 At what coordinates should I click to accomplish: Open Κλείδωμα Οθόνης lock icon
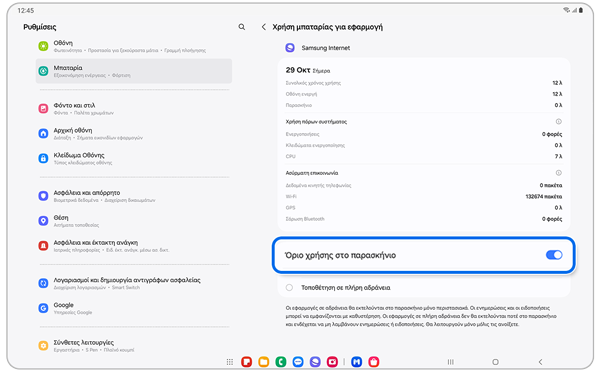click(43, 158)
